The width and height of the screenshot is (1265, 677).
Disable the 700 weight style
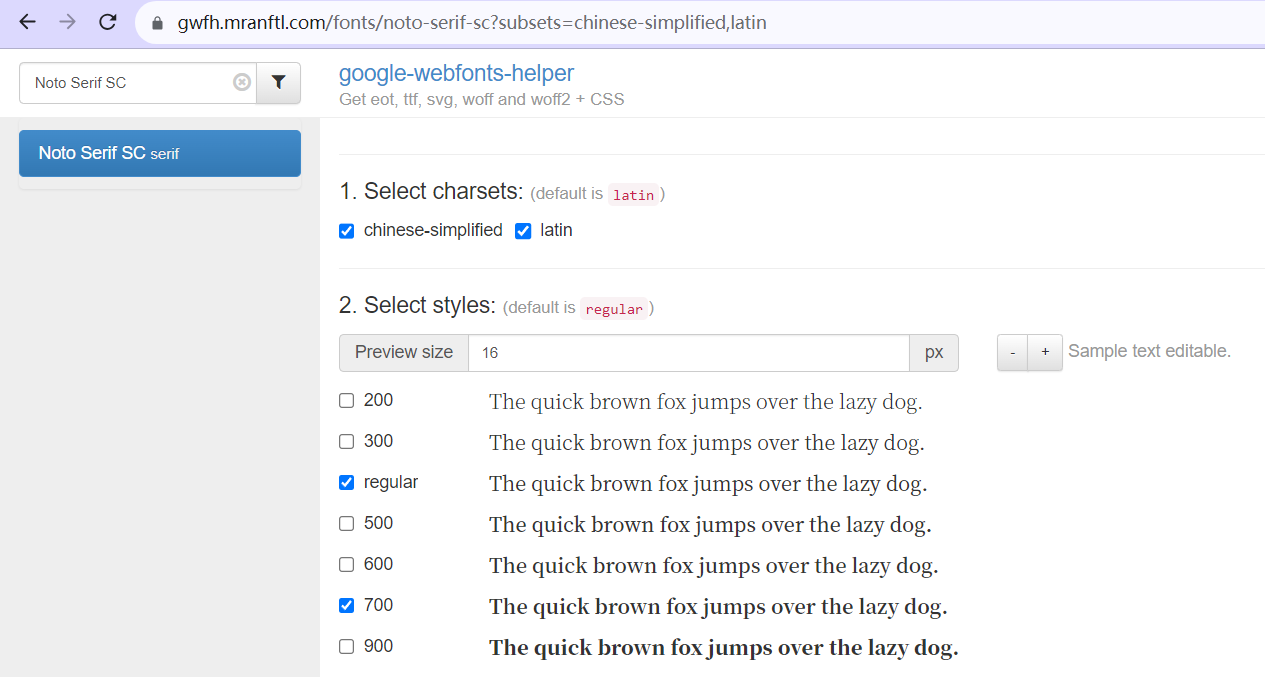pos(347,605)
